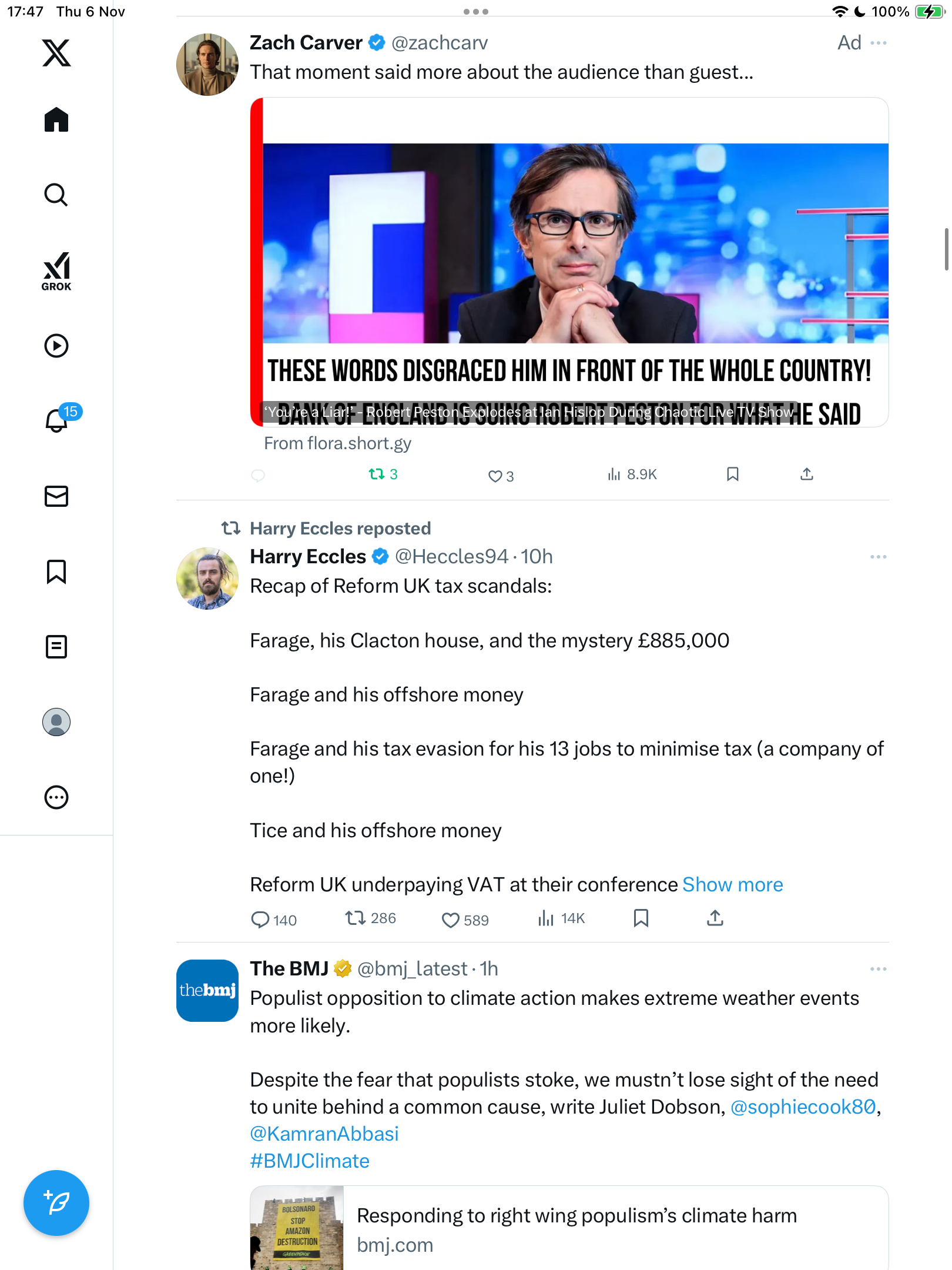
Task: Open the Lists icon in sidebar
Action: 56,647
